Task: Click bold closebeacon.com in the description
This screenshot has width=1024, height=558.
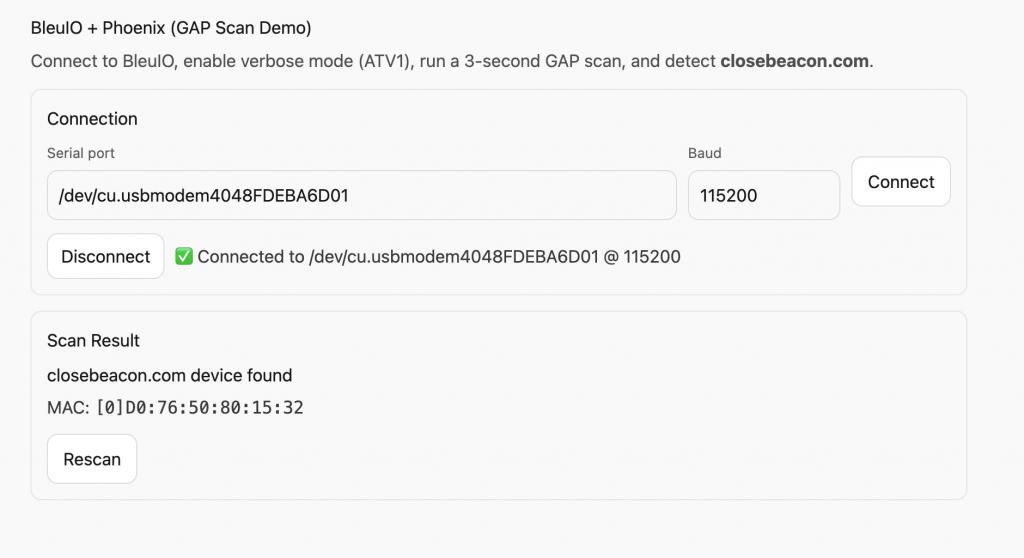Action: (794, 61)
